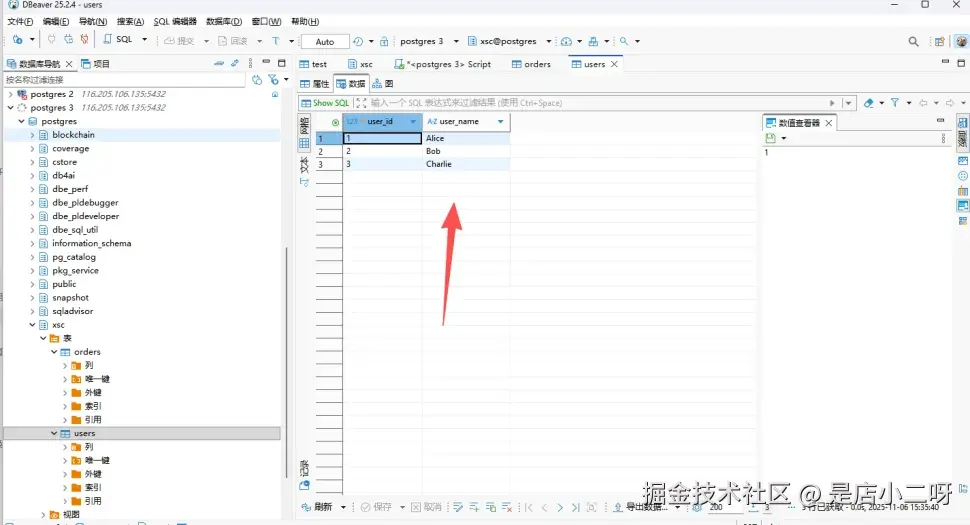Click the filter connections by name field

click(x=125, y=80)
